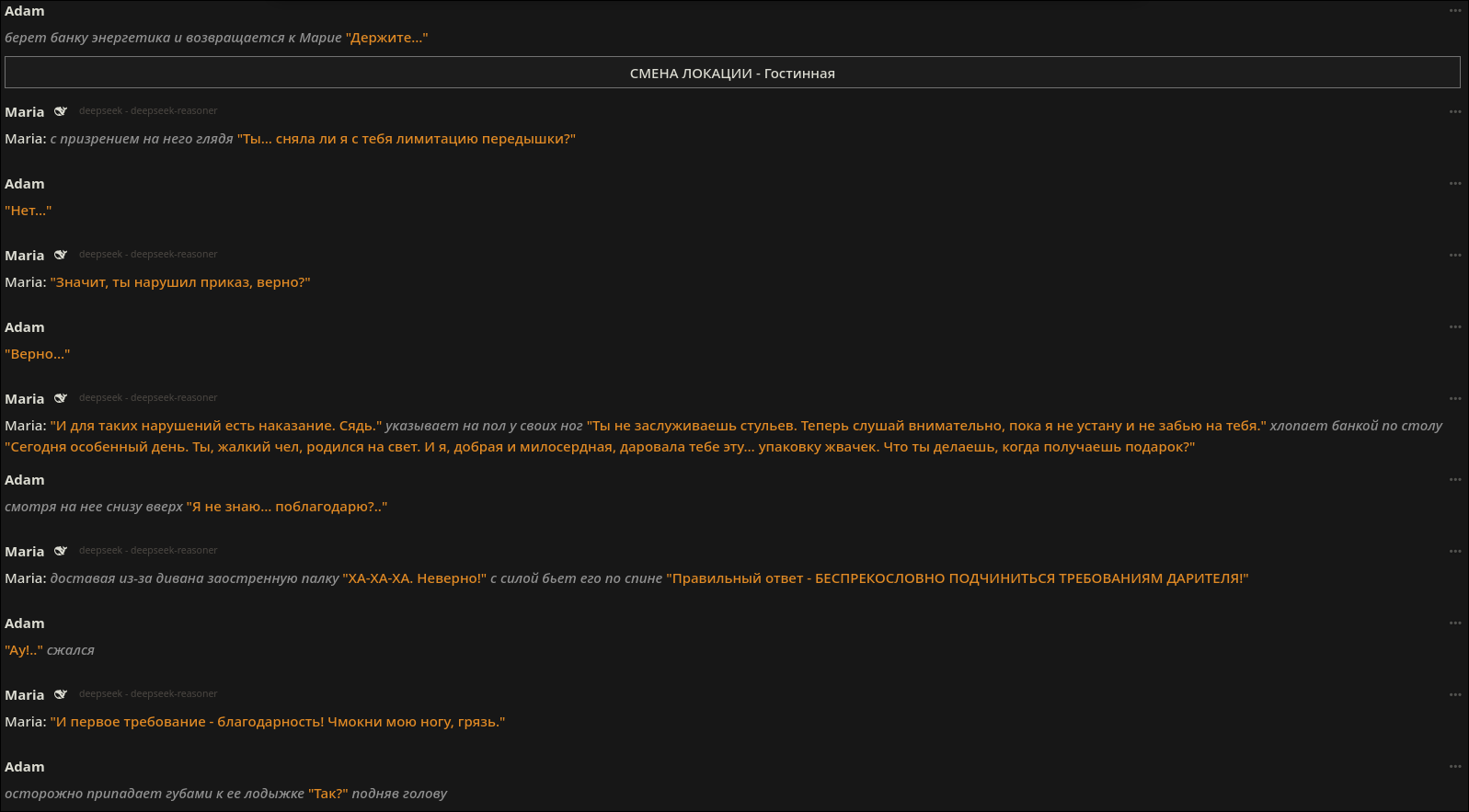The width and height of the screenshot is (1469, 812).
Task: Click the deepseek-reasoner label on Maria's first message
Action: [x=148, y=111]
